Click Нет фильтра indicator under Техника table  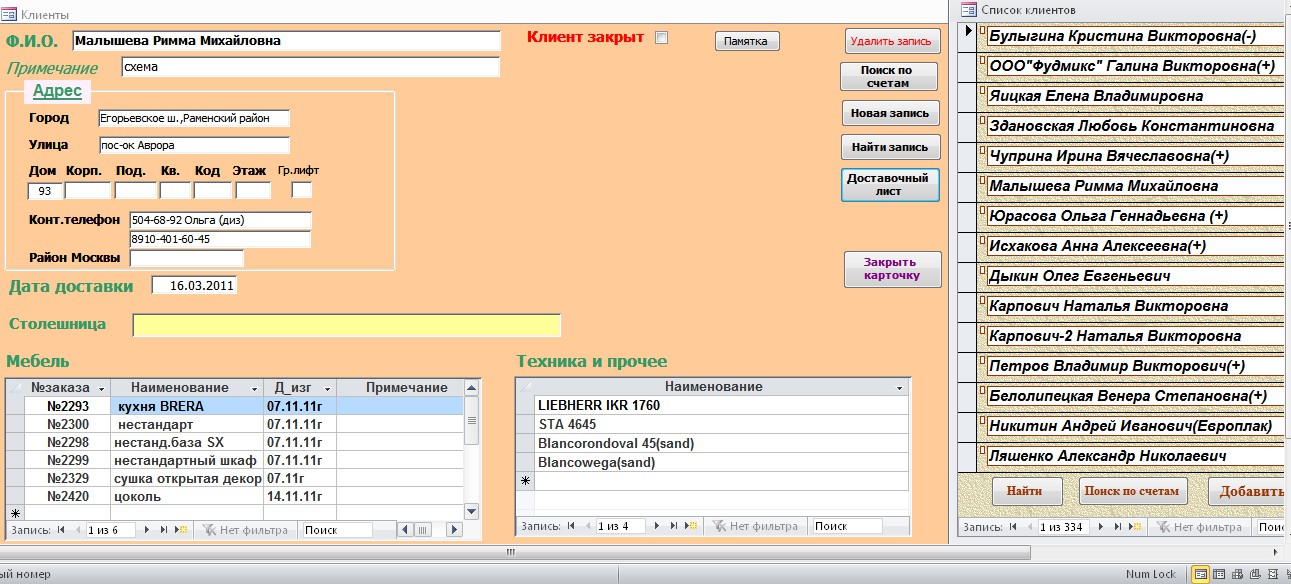755,526
